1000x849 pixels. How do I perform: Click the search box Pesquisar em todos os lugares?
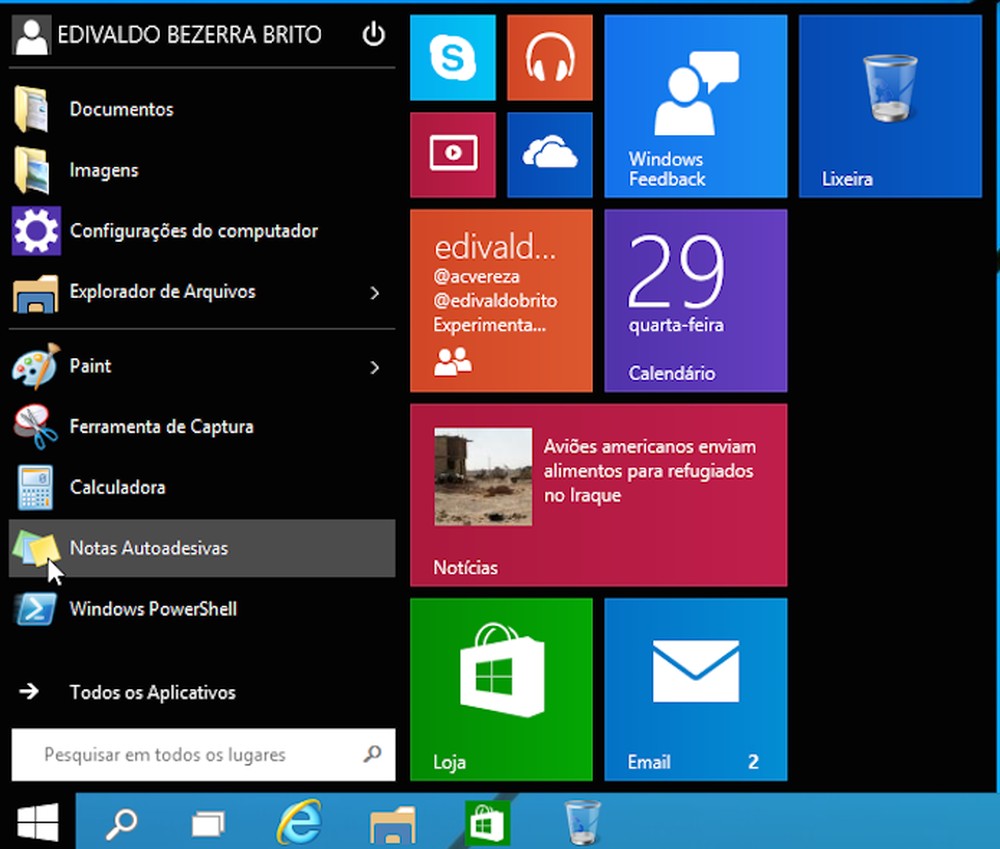point(203,755)
